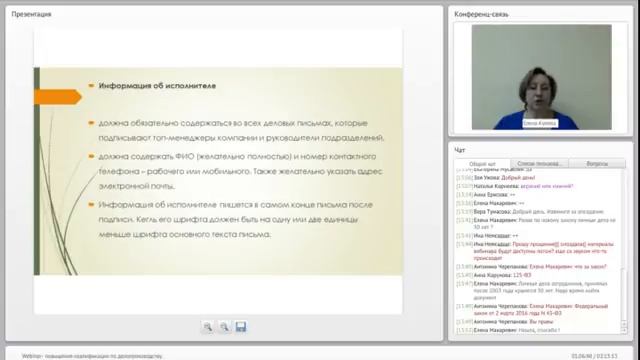
Task: Click the orange arrow shape on the slide
Action: (x=58, y=97)
